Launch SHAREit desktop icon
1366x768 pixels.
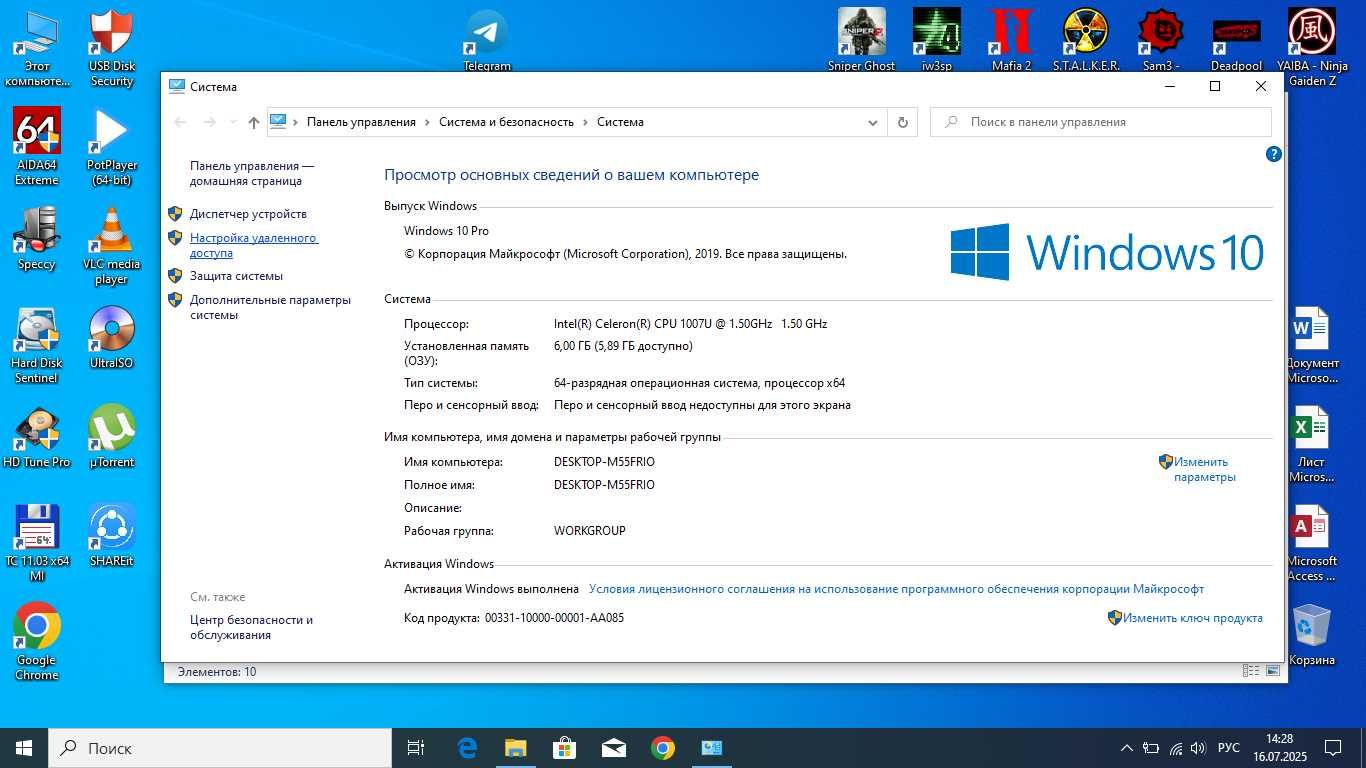click(x=112, y=535)
